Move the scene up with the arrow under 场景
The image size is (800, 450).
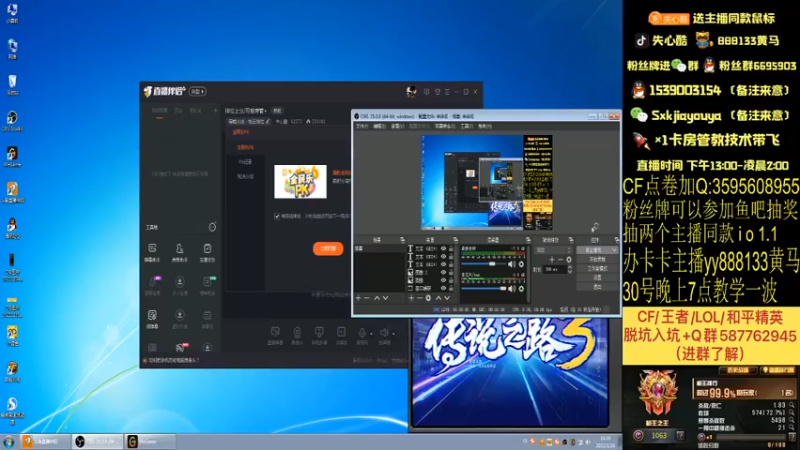click(x=377, y=298)
